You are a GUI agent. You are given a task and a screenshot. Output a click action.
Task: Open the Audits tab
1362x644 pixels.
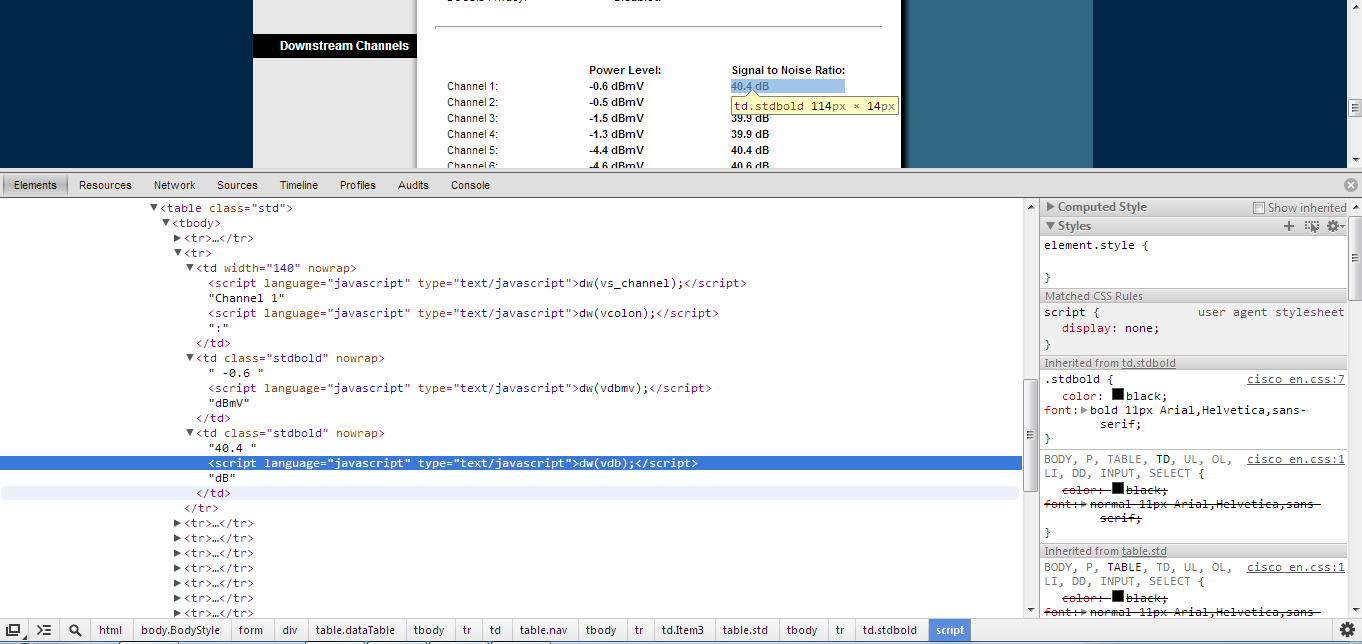point(413,185)
